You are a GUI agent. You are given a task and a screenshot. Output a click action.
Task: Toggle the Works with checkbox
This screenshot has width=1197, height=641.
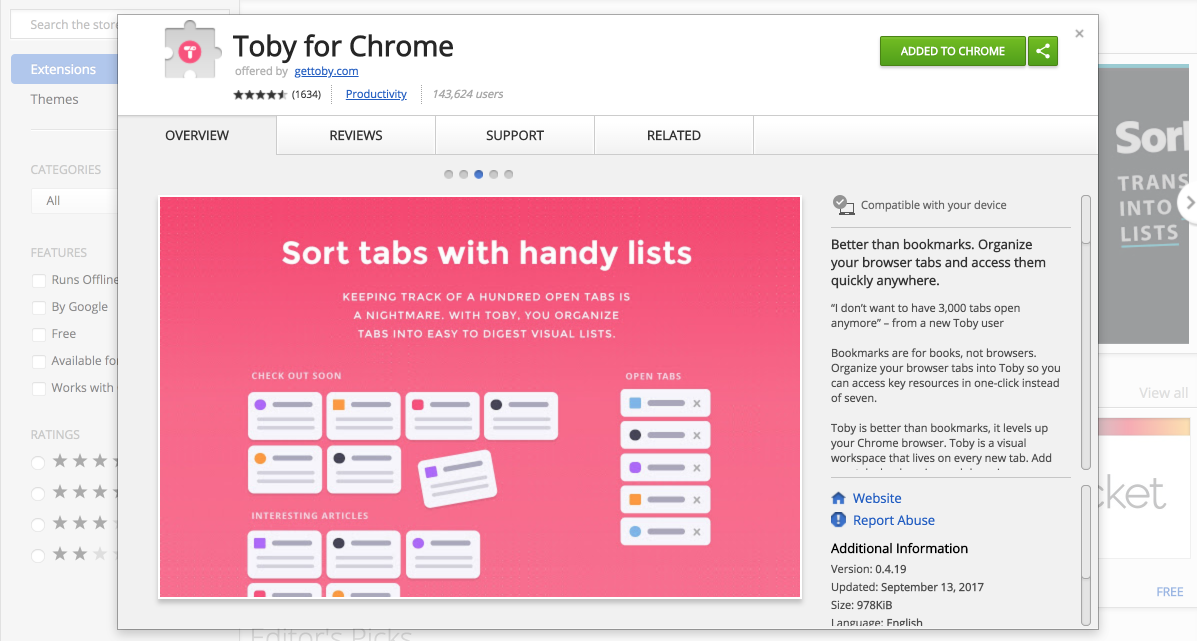[39, 388]
